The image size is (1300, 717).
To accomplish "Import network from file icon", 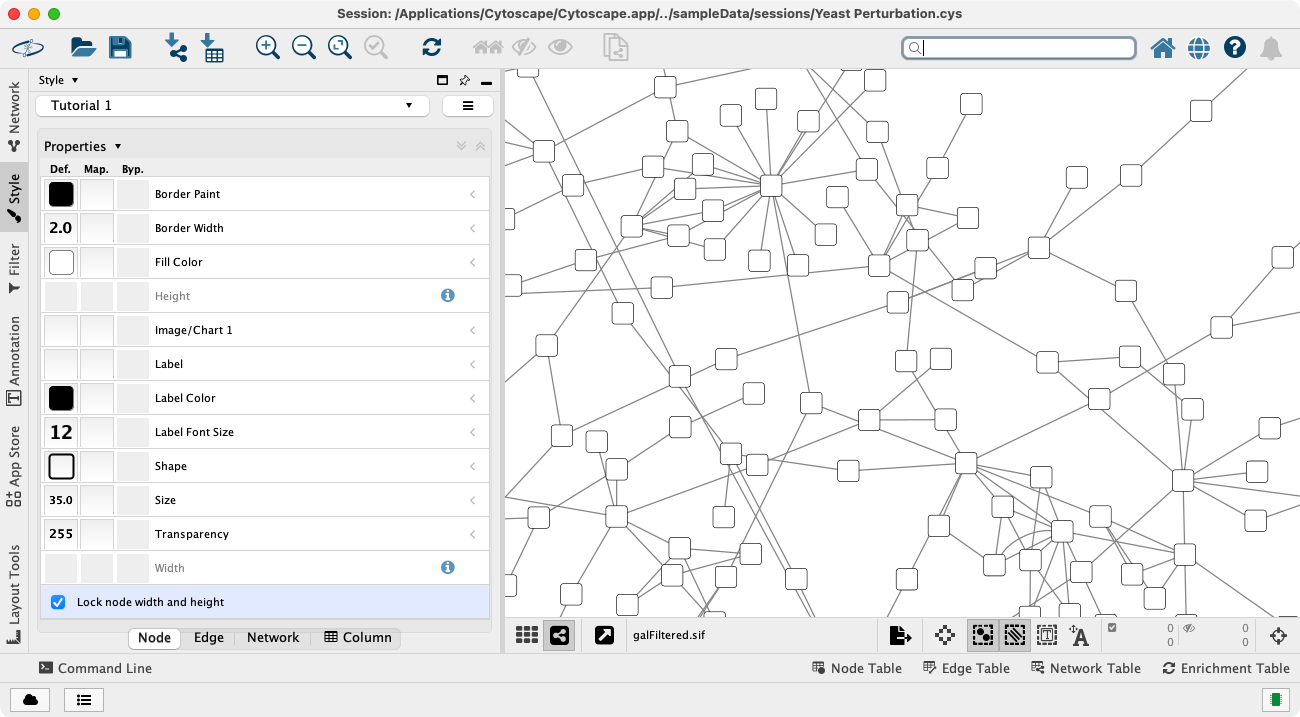I will pos(176,47).
